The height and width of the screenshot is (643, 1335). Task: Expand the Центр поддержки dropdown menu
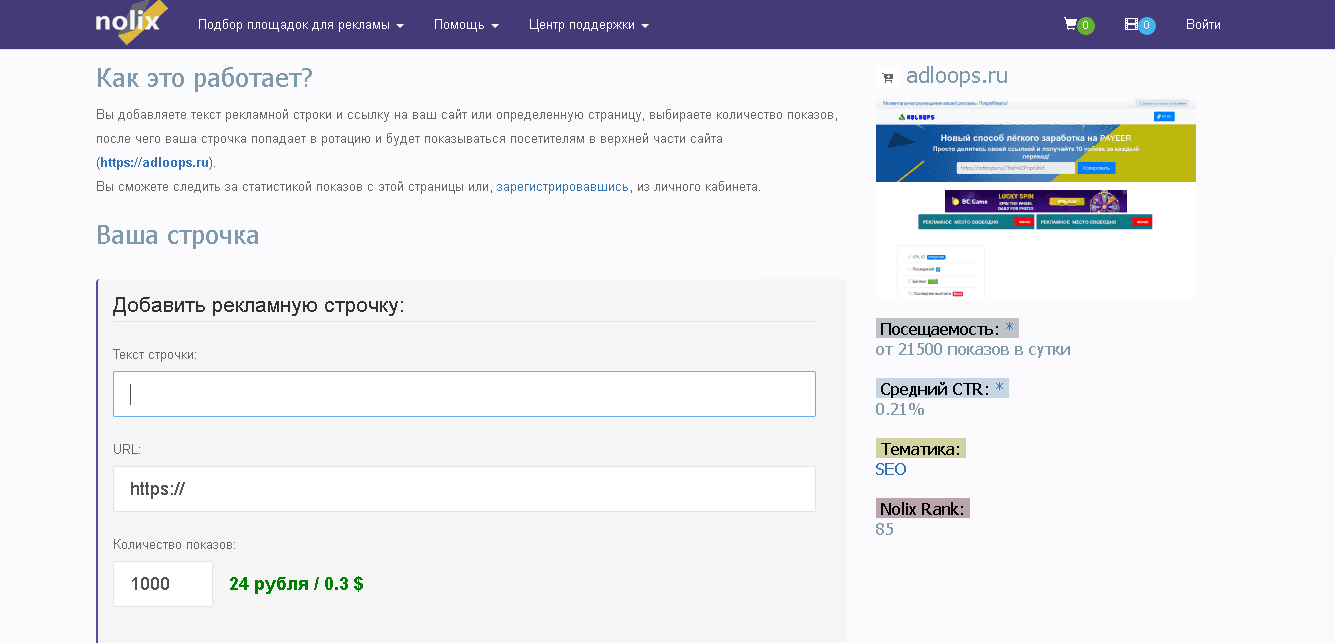(588, 25)
